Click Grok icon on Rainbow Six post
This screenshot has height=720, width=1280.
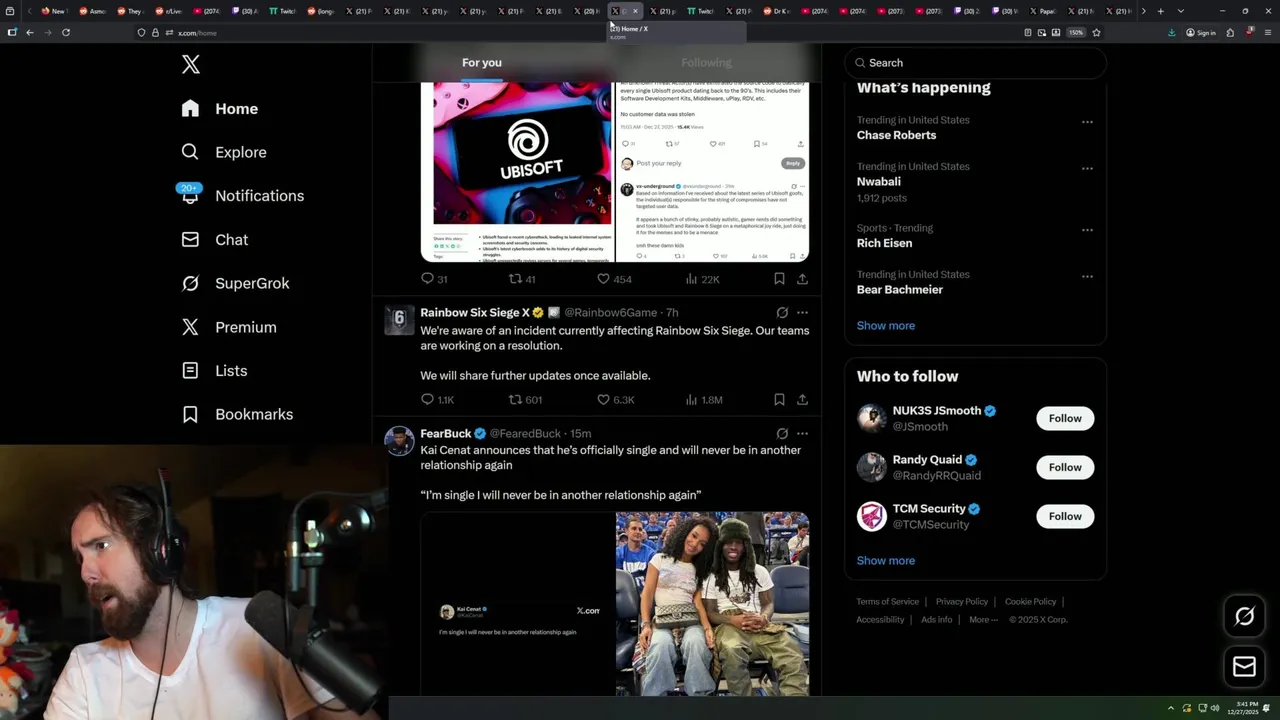click(x=782, y=312)
